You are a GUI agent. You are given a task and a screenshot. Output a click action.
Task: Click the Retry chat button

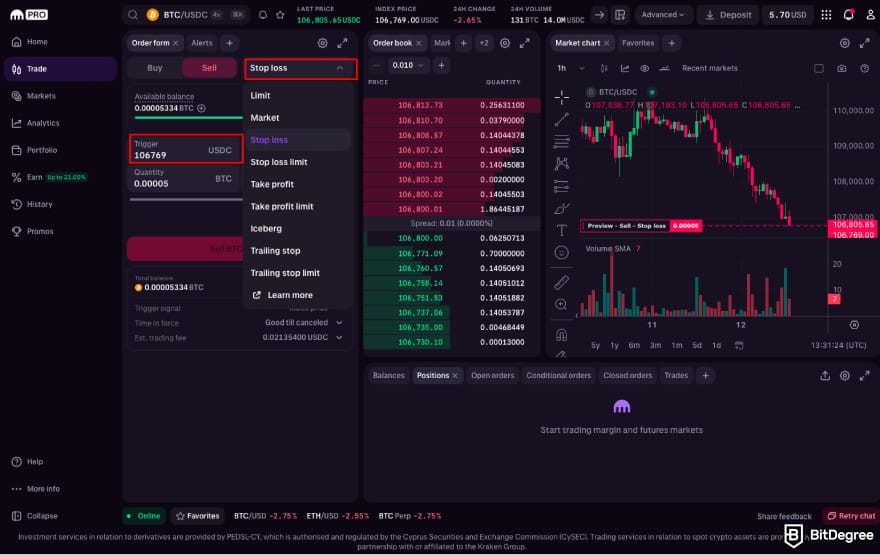(851, 516)
